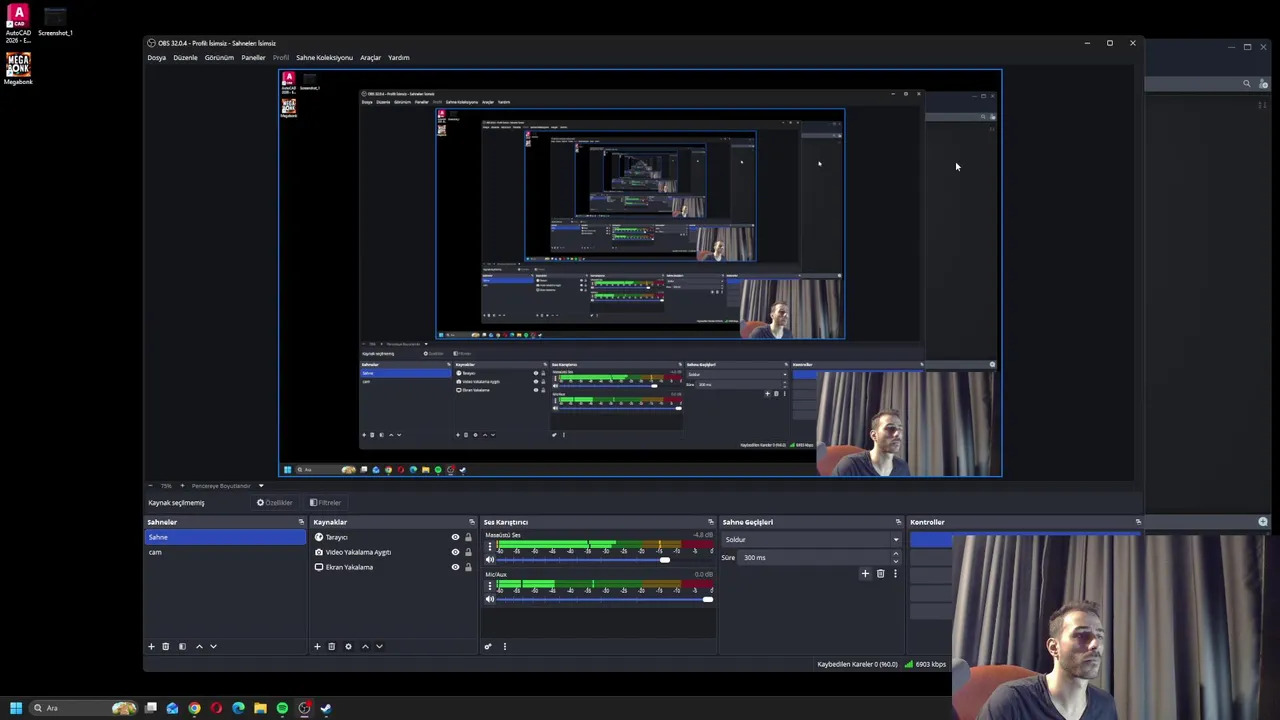This screenshot has width=1280, height=720.
Task: Move scene down in Sahneler panel
Action: pos(213,646)
